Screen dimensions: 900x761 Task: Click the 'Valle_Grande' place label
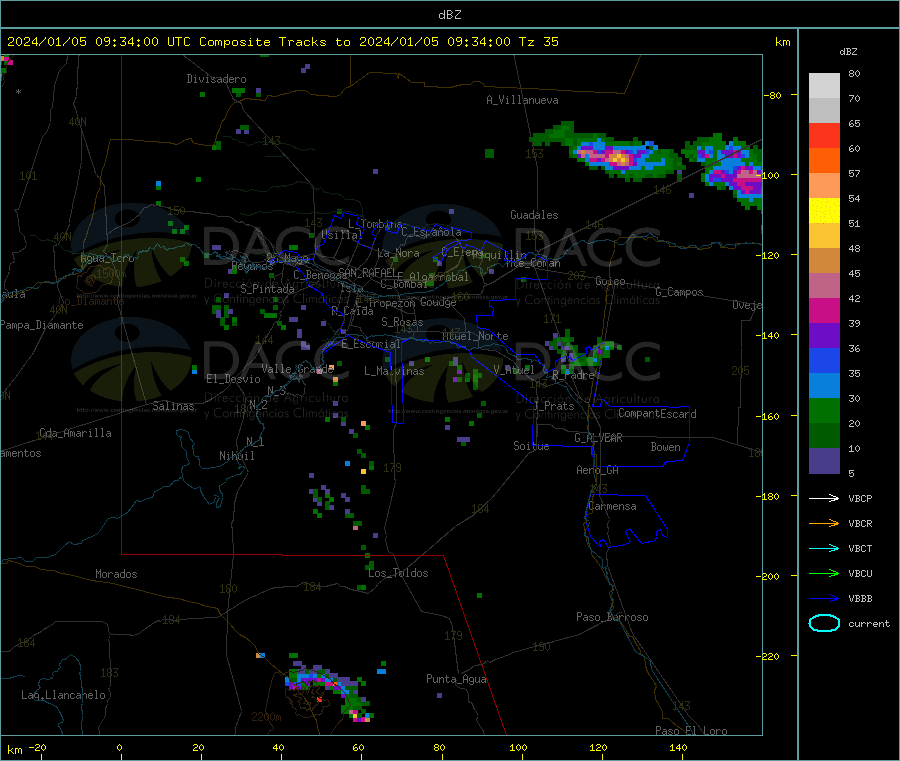pos(297,369)
